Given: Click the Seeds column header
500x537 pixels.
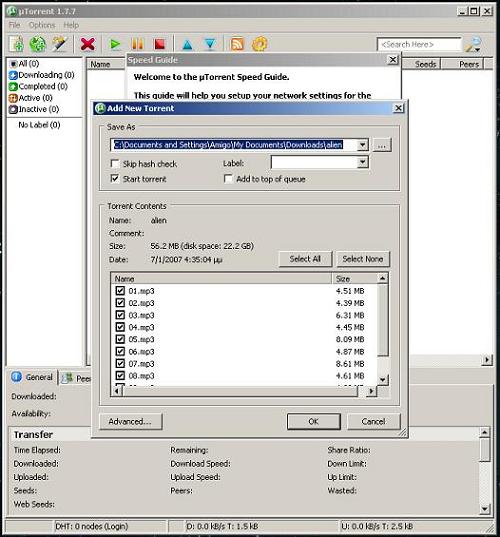Looking at the screenshot, I should [x=421, y=64].
